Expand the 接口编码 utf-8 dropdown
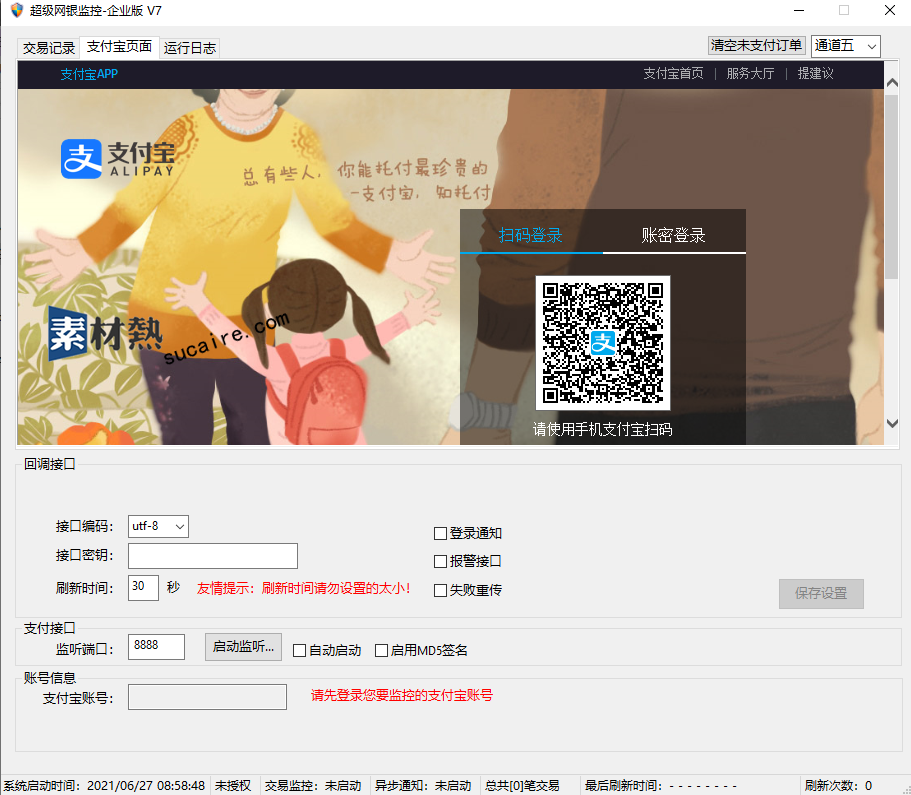This screenshot has width=911, height=795. pyautogui.click(x=158, y=527)
